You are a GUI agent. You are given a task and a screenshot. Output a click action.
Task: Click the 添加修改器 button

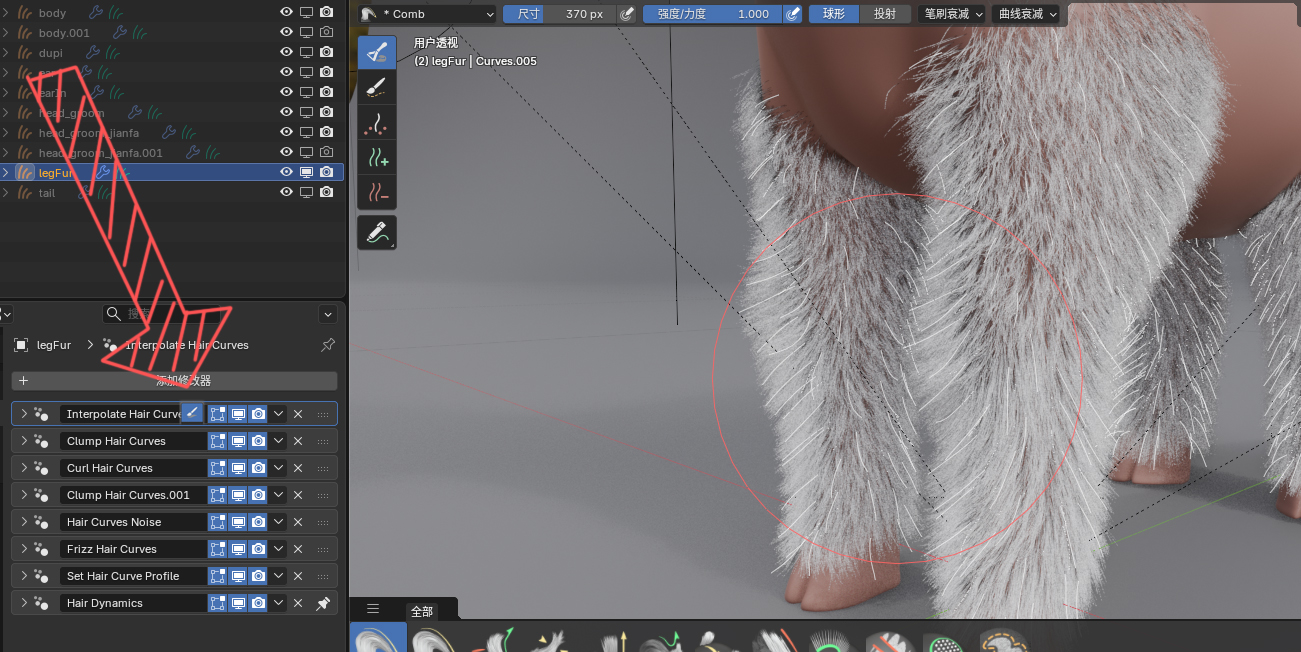[x=174, y=381]
